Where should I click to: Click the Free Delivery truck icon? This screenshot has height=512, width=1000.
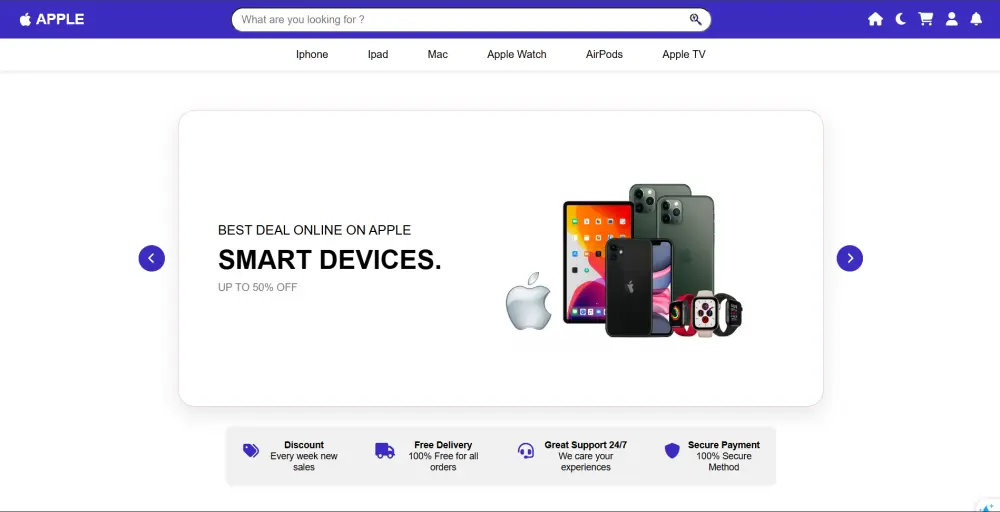(x=385, y=451)
